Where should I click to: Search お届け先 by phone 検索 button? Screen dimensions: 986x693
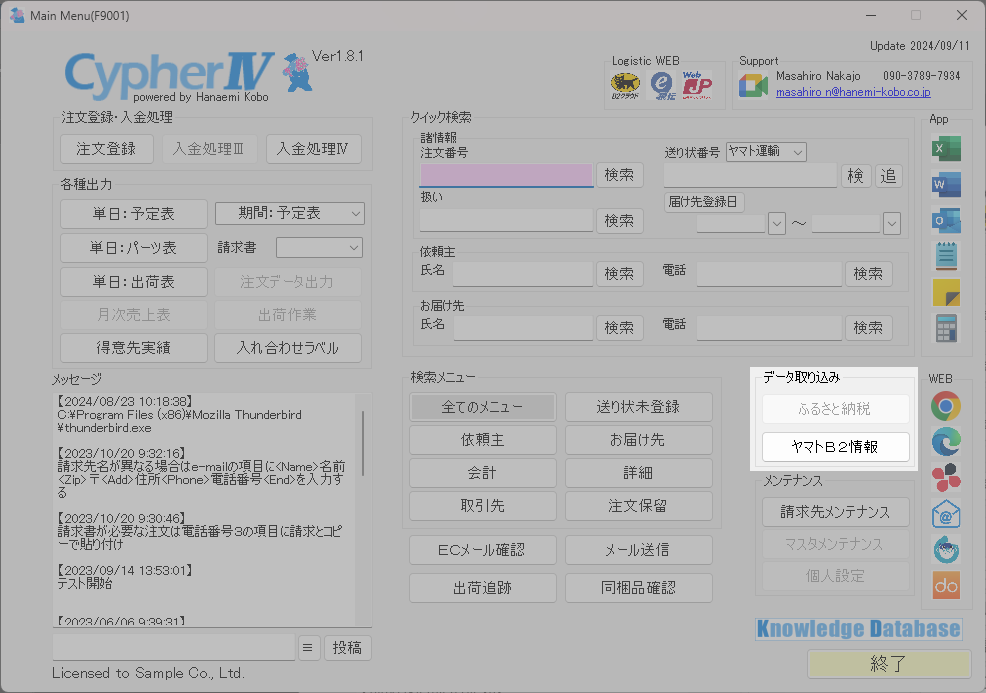[868, 328]
